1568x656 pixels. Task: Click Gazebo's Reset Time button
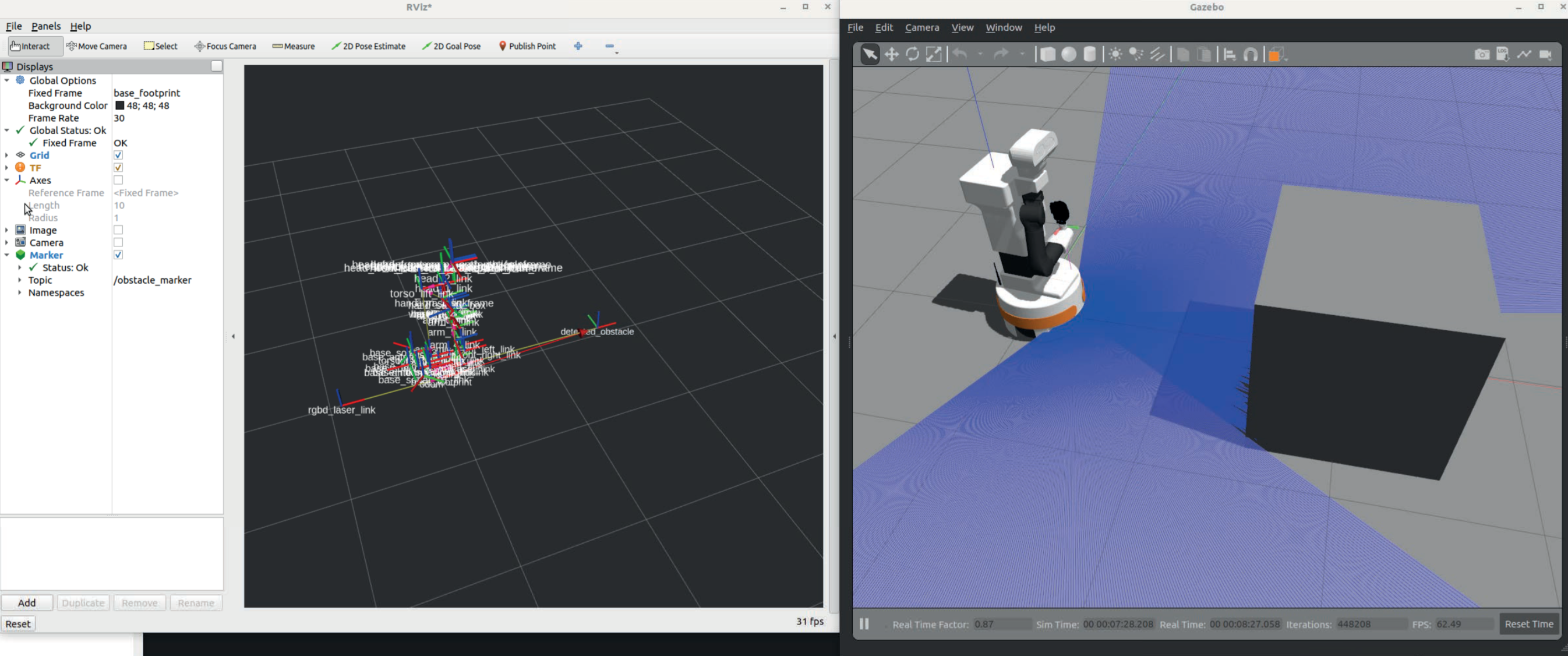[1529, 625]
